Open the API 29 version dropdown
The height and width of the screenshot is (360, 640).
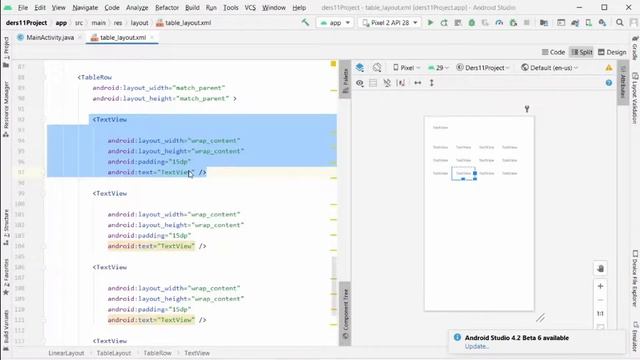[438, 68]
